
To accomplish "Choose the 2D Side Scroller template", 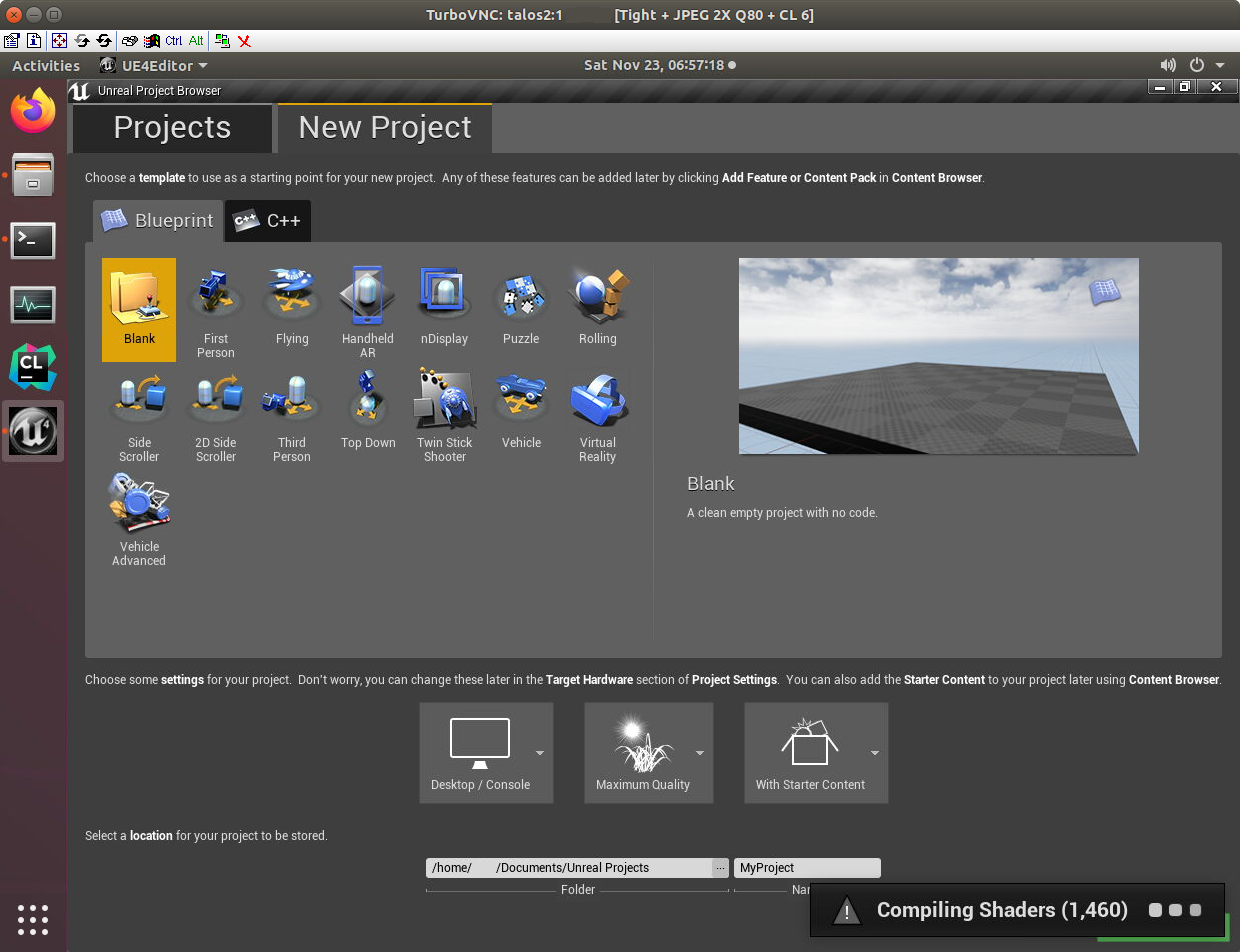I will (x=216, y=414).
